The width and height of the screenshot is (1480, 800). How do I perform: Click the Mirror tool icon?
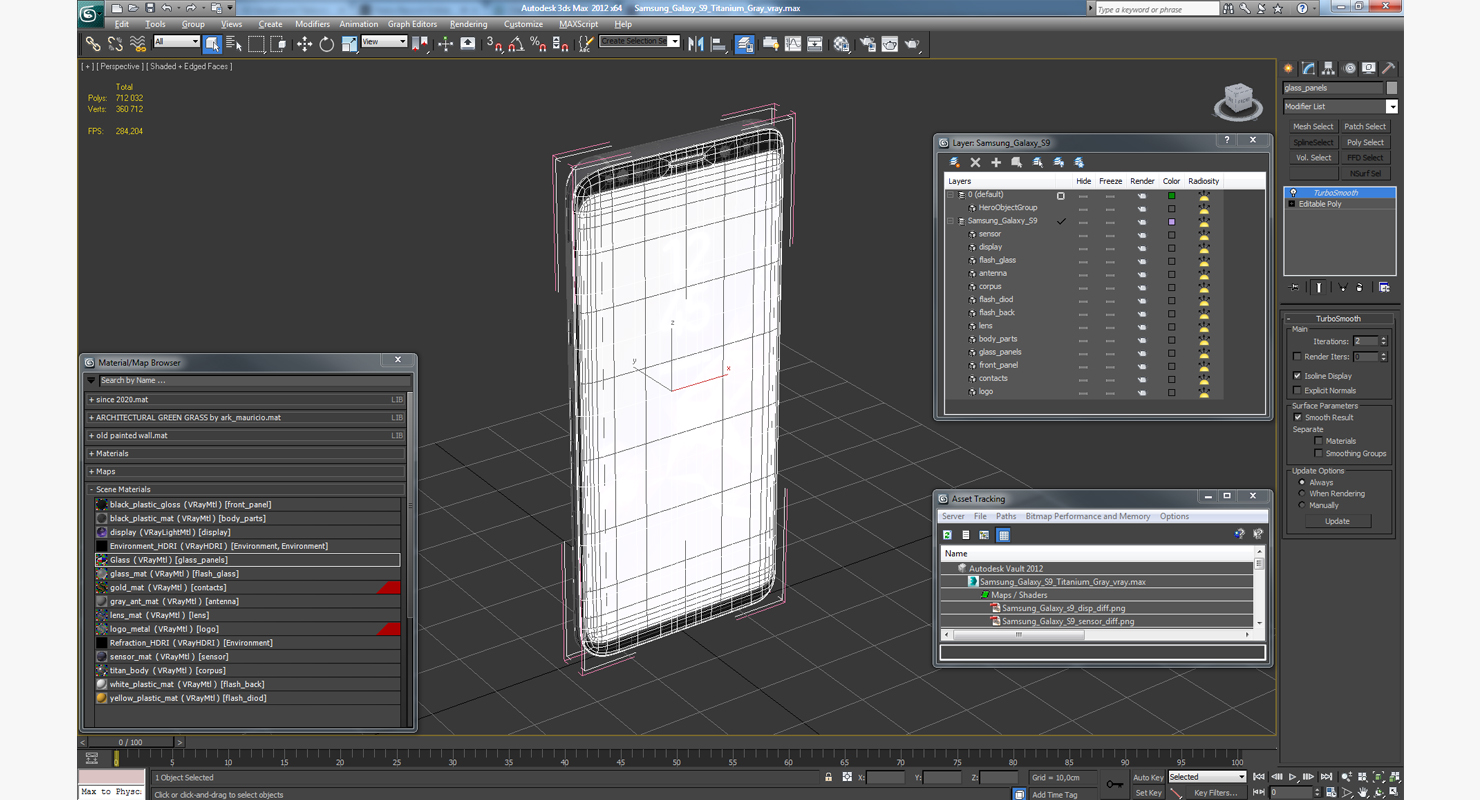[696, 44]
